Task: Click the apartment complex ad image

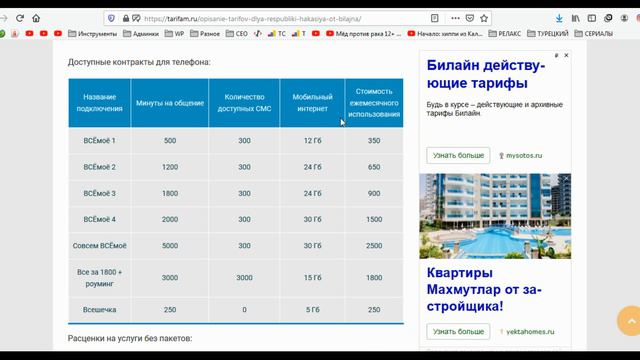Action: pyautogui.click(x=495, y=216)
